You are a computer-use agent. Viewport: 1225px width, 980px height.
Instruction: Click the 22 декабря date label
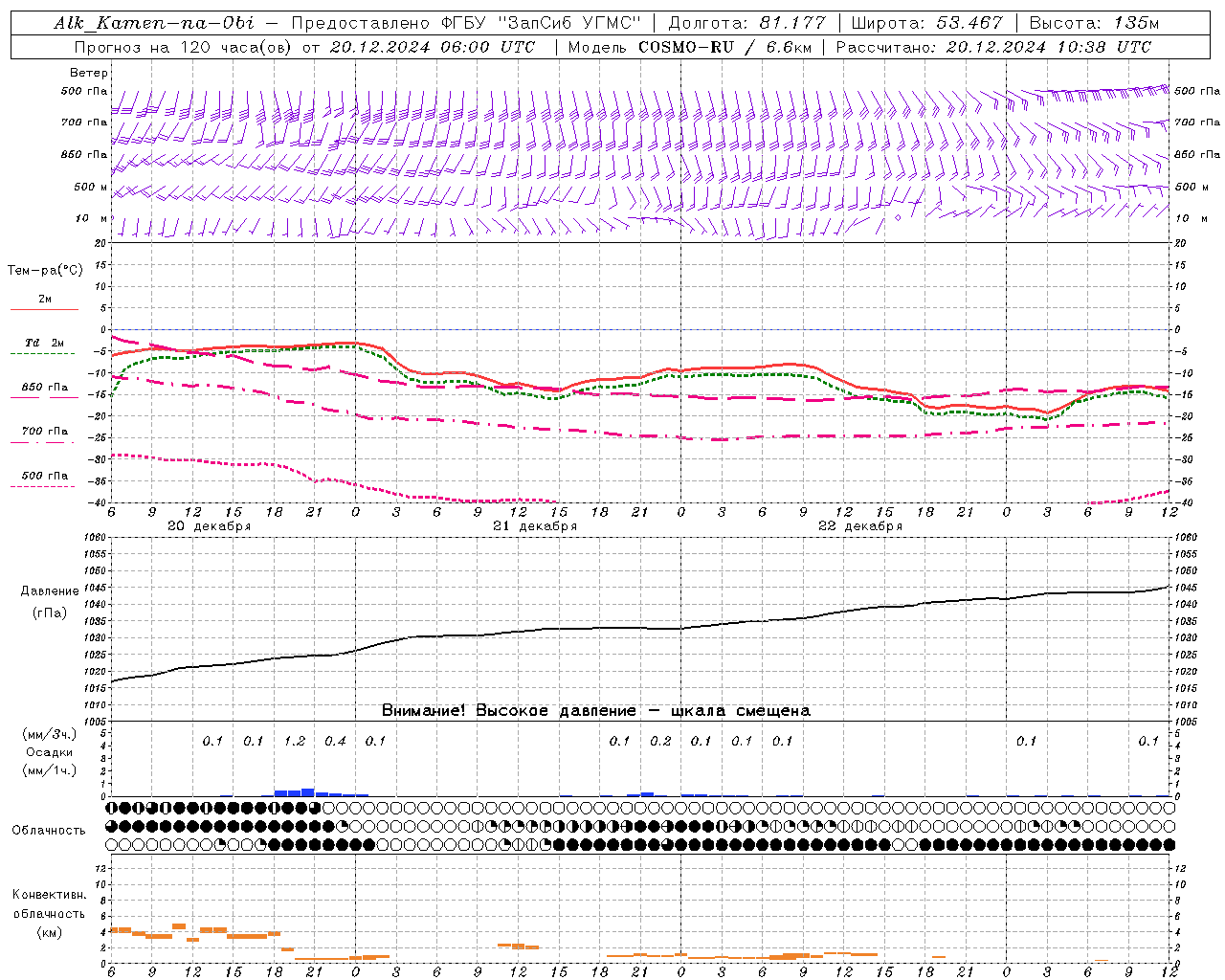click(860, 526)
